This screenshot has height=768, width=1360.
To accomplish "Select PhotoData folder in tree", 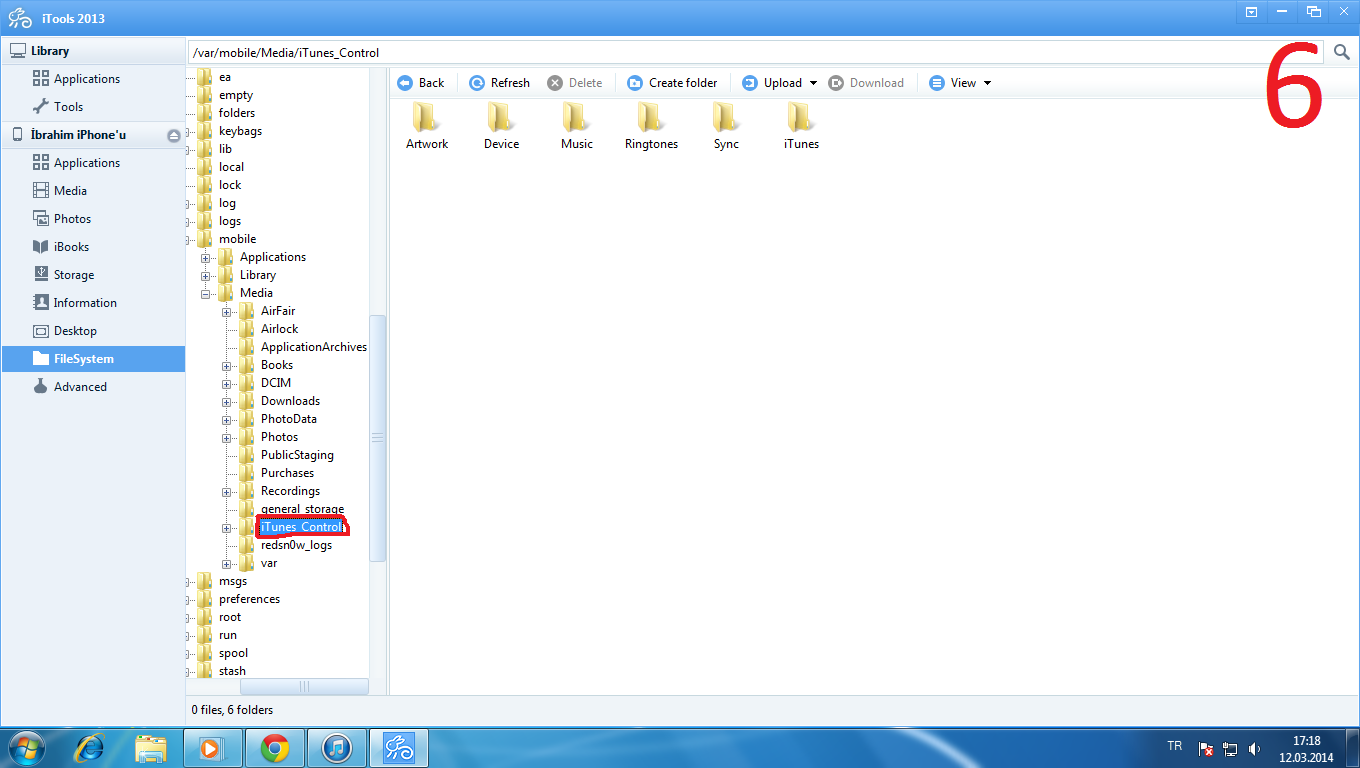I will (x=288, y=419).
